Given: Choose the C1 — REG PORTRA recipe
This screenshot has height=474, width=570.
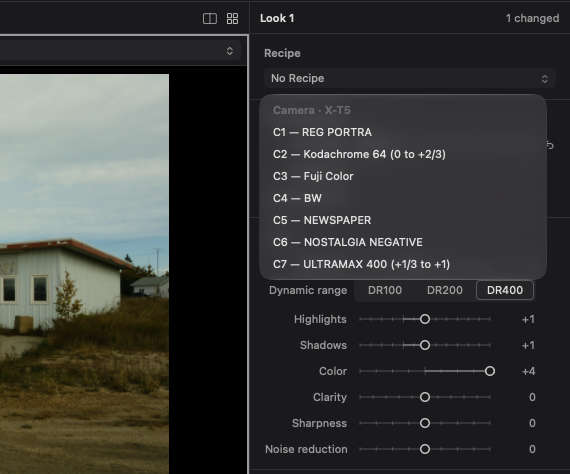Looking at the screenshot, I should point(403,132).
